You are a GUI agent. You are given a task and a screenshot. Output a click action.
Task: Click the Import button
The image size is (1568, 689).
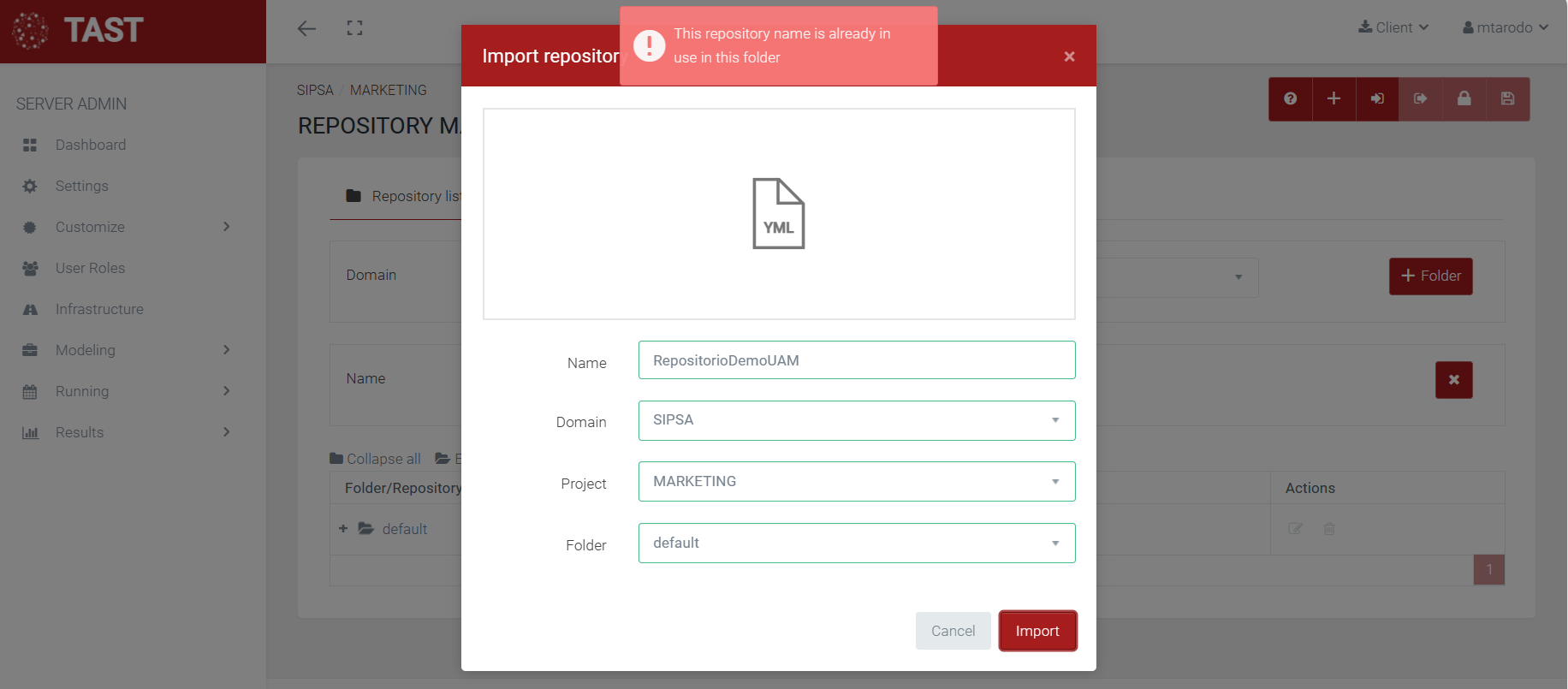[1037, 631]
